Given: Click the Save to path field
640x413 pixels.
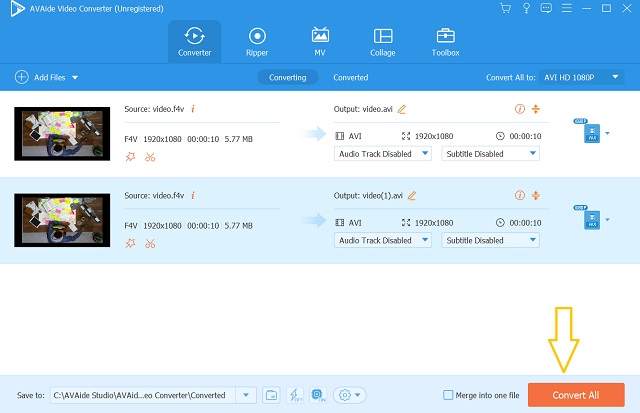Looking at the screenshot, I should (x=142, y=395).
